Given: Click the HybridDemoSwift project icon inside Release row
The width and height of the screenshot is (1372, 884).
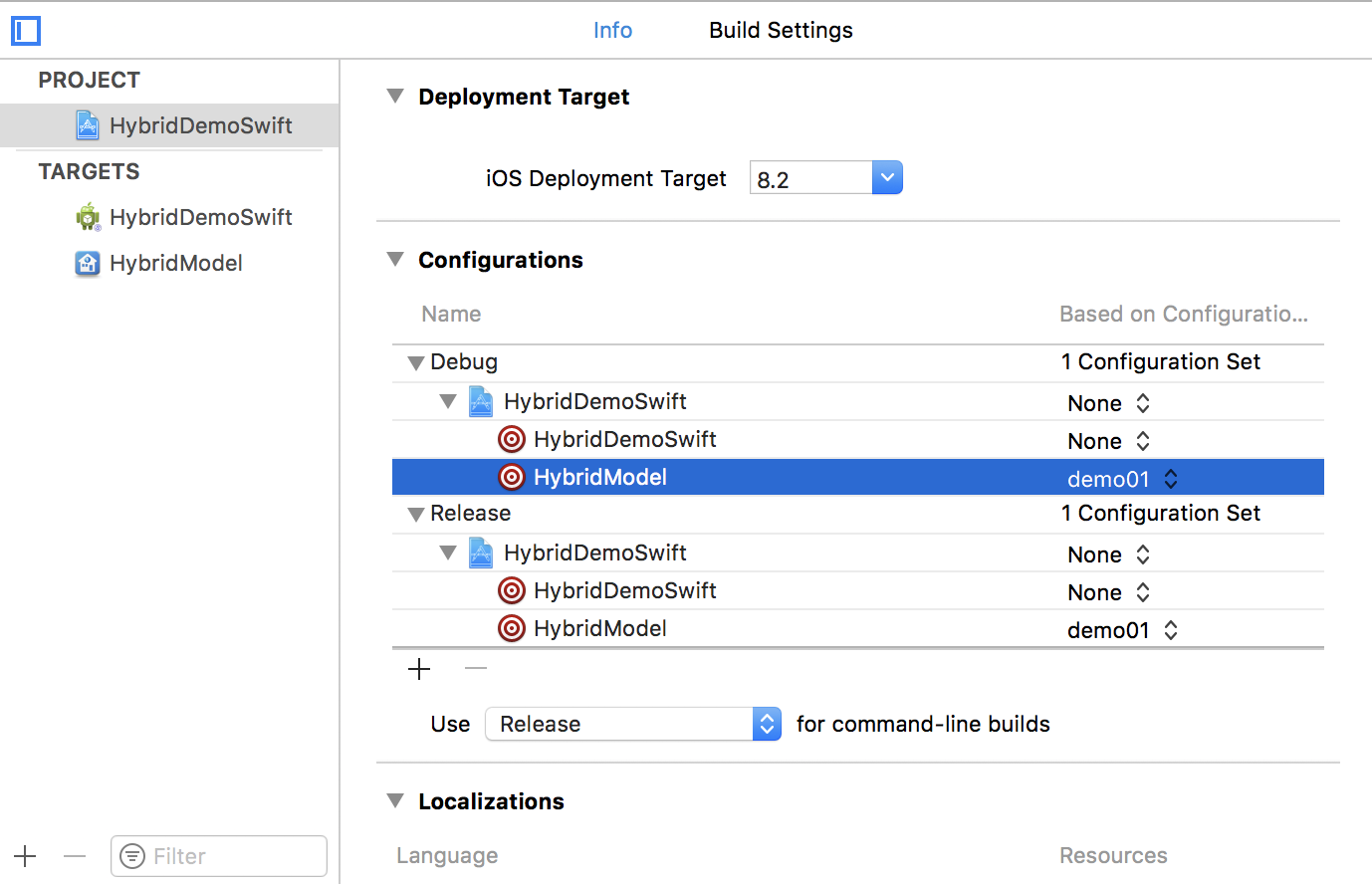Looking at the screenshot, I should click(481, 552).
